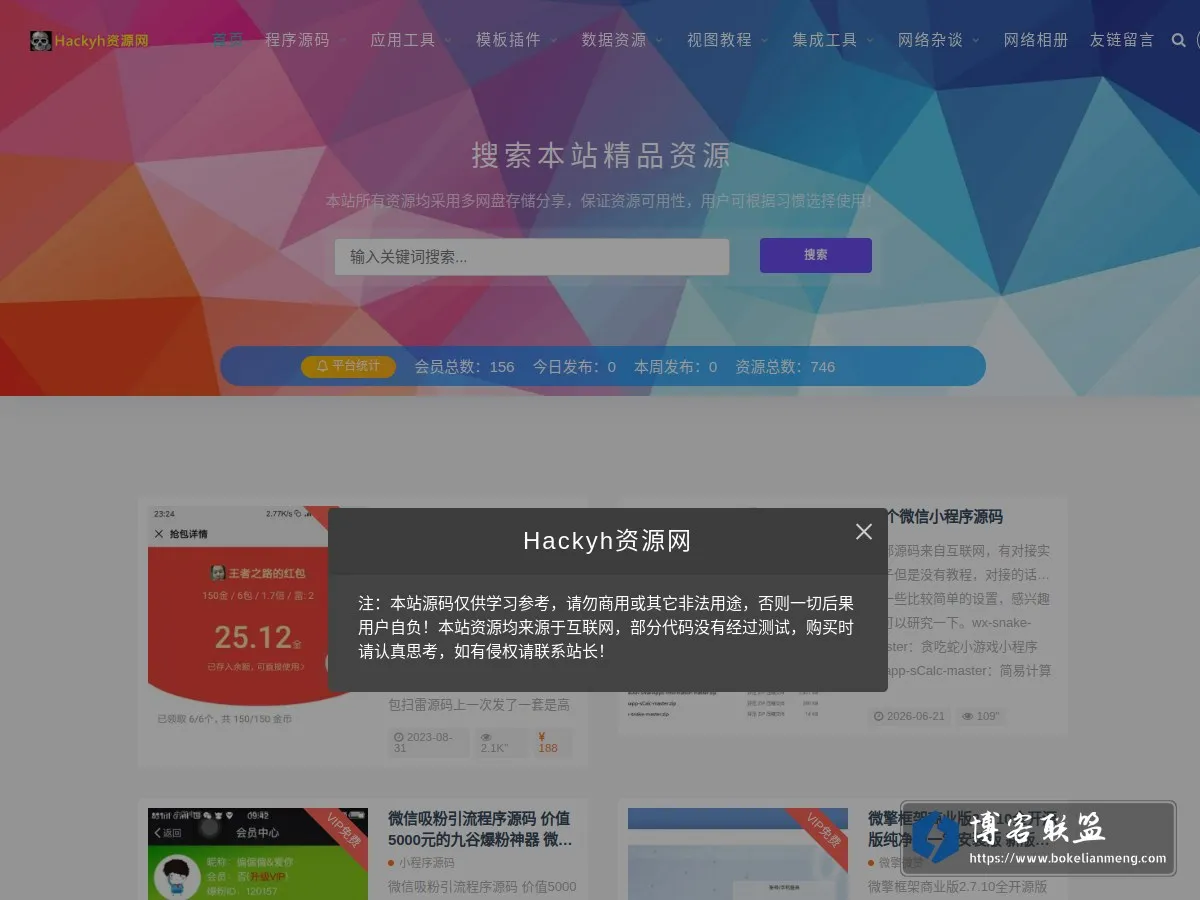Open the 友链留言 page
Image resolution: width=1200 pixels, height=900 pixels.
pos(1122,40)
